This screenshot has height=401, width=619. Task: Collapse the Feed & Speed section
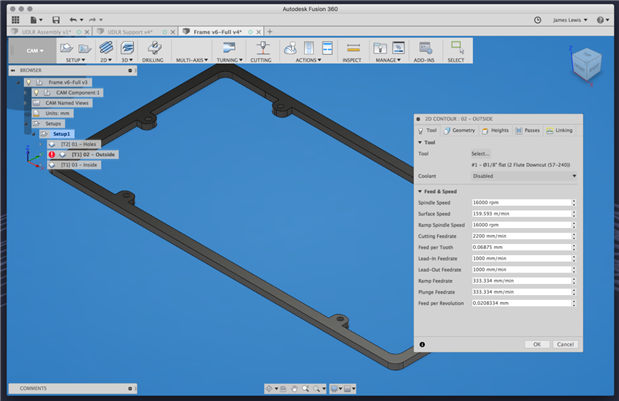click(x=421, y=190)
